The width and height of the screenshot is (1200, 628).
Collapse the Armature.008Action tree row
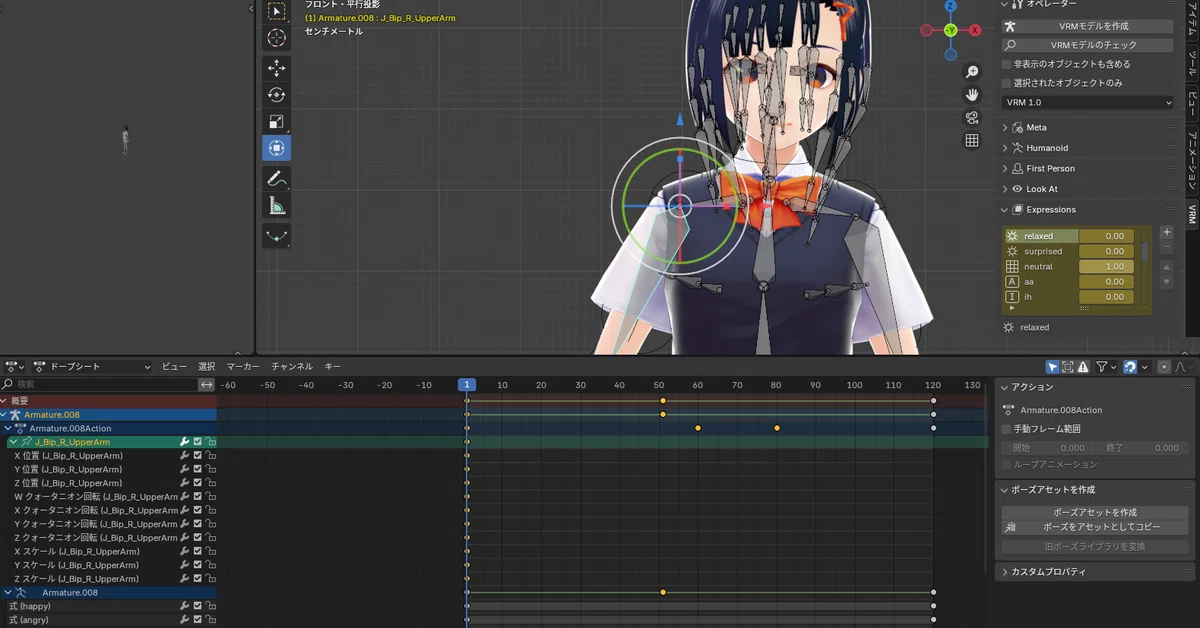coord(8,428)
